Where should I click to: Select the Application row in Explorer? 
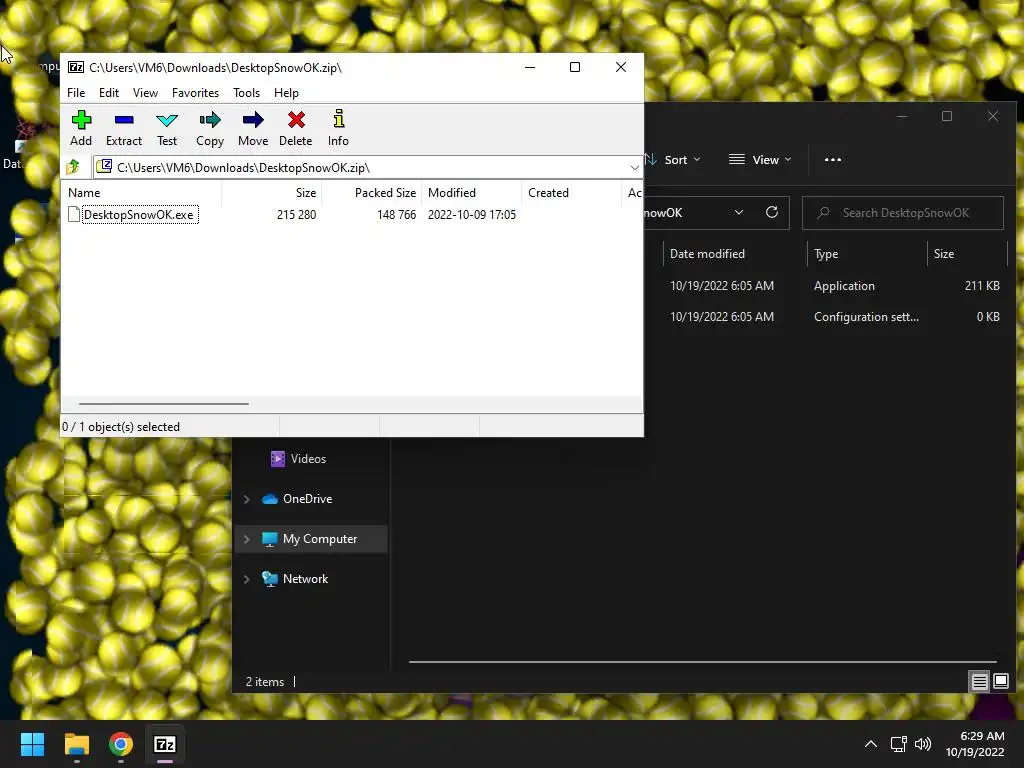pos(826,285)
